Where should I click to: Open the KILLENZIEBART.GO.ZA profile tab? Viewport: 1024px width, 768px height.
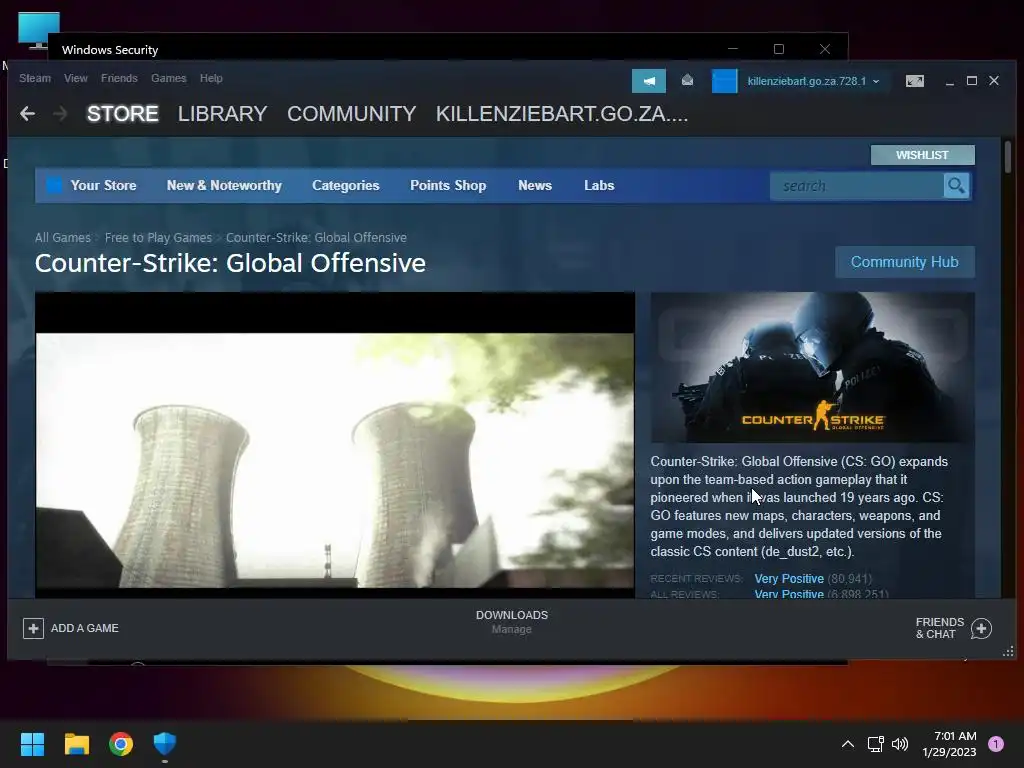point(562,114)
